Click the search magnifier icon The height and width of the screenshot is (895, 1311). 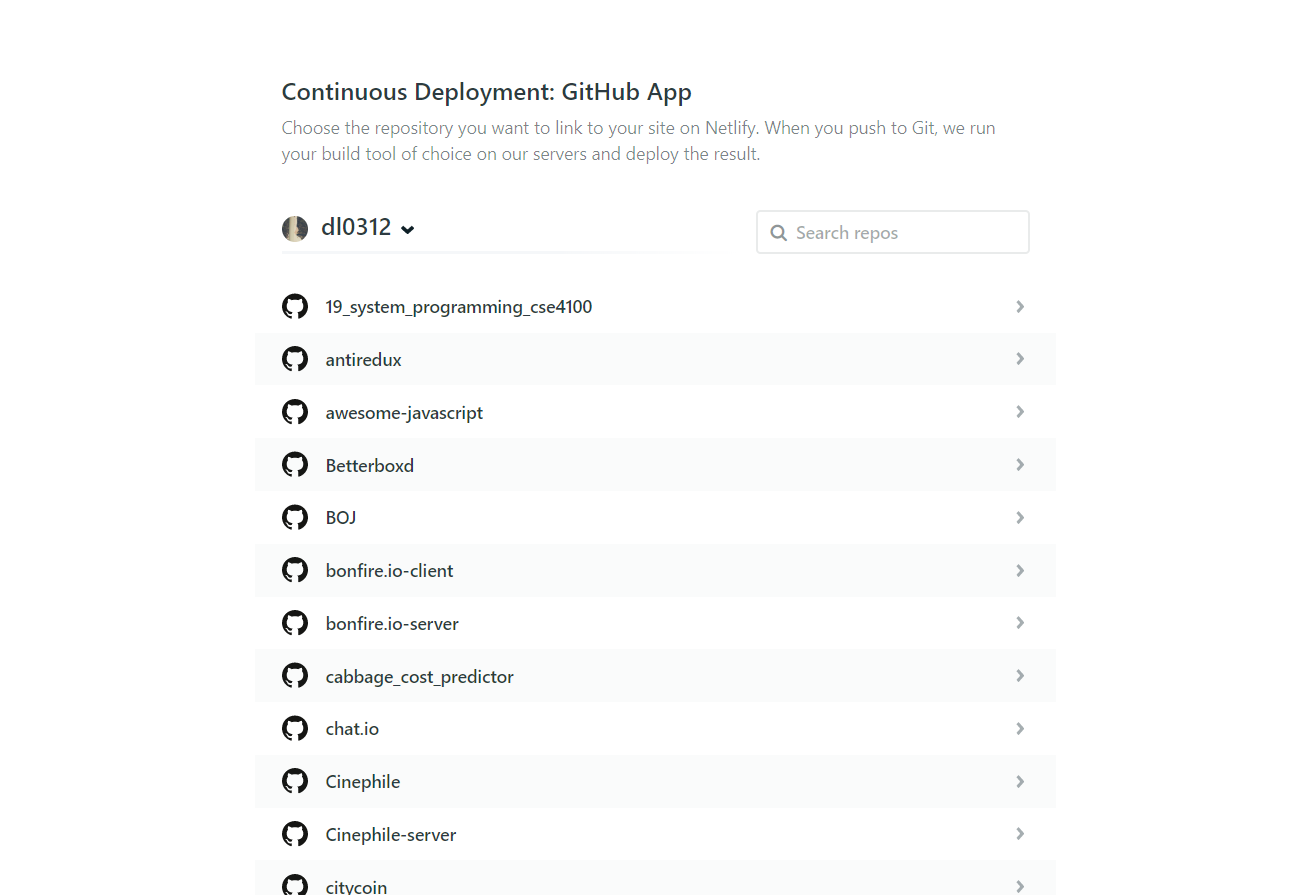pos(778,233)
